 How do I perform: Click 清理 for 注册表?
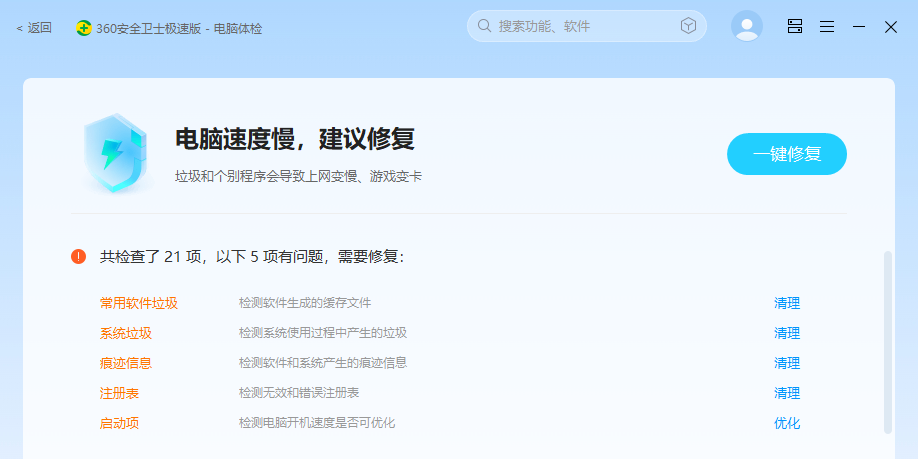tap(787, 393)
